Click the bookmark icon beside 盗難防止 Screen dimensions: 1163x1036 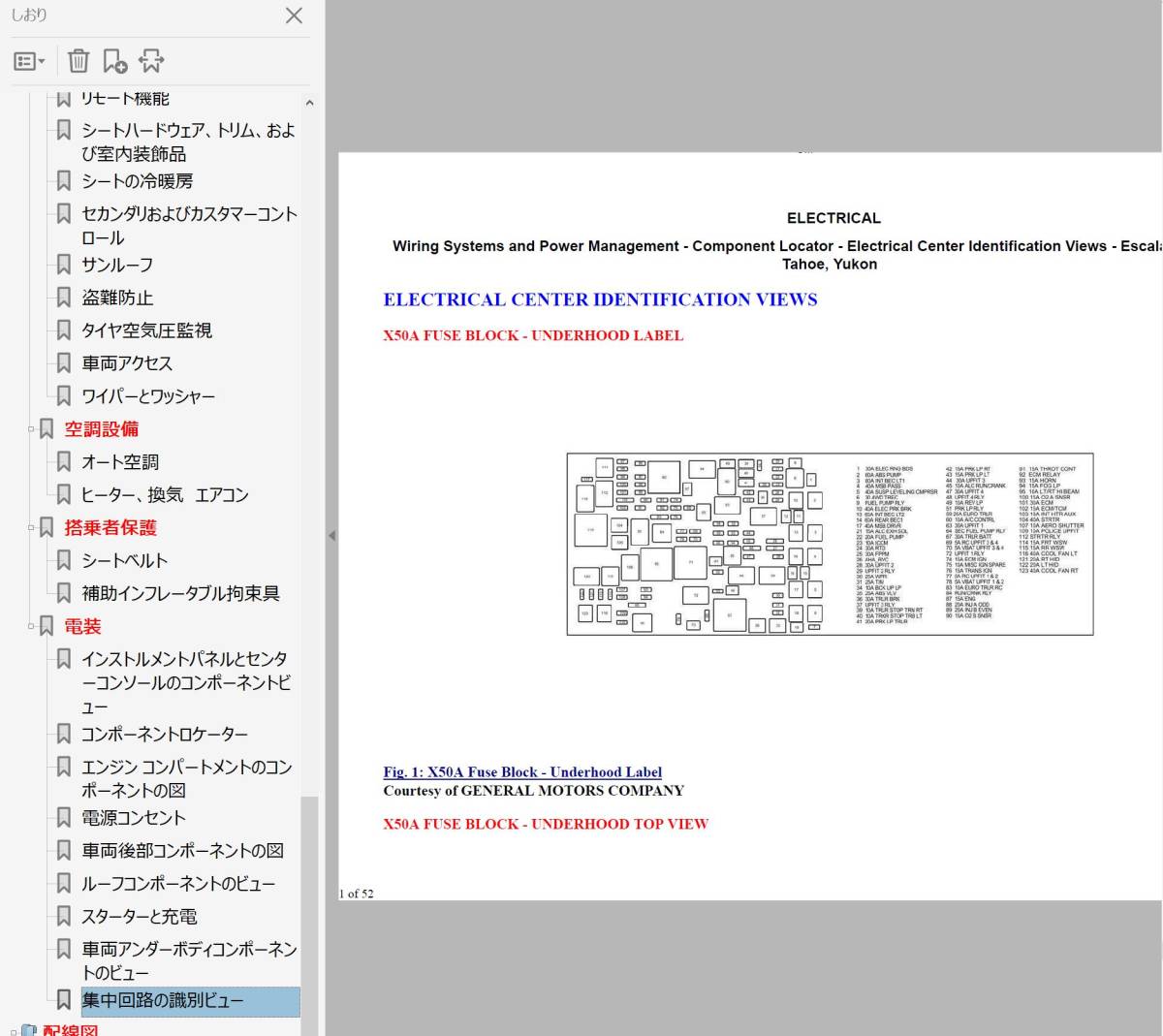(x=64, y=298)
